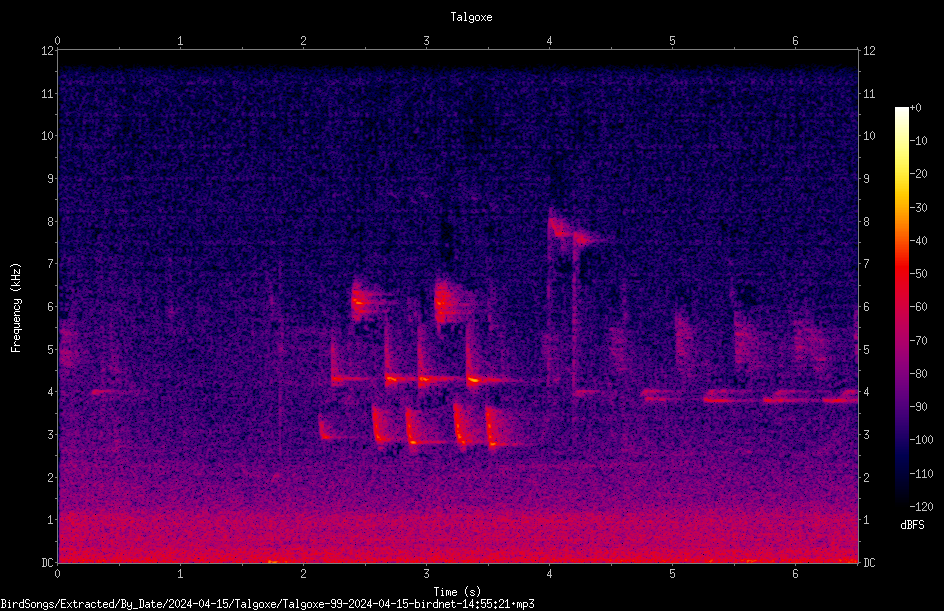
Task: Click the white top of the dBFS color scale
Action: click(x=901, y=112)
